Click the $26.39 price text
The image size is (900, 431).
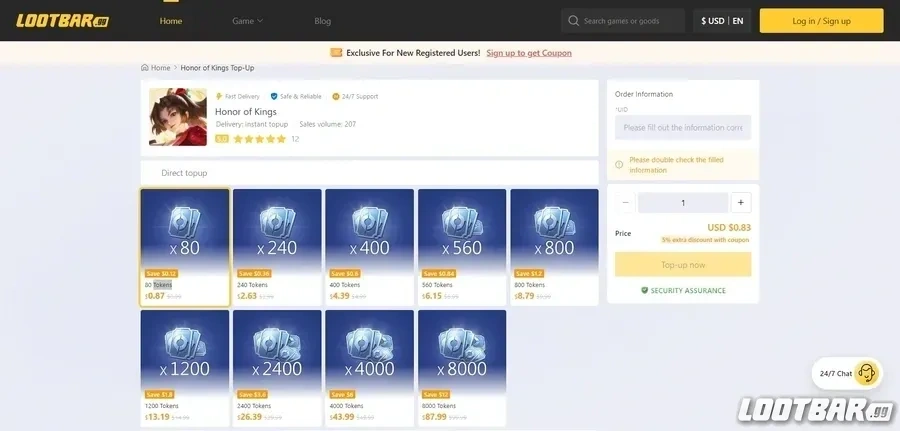click(x=250, y=417)
